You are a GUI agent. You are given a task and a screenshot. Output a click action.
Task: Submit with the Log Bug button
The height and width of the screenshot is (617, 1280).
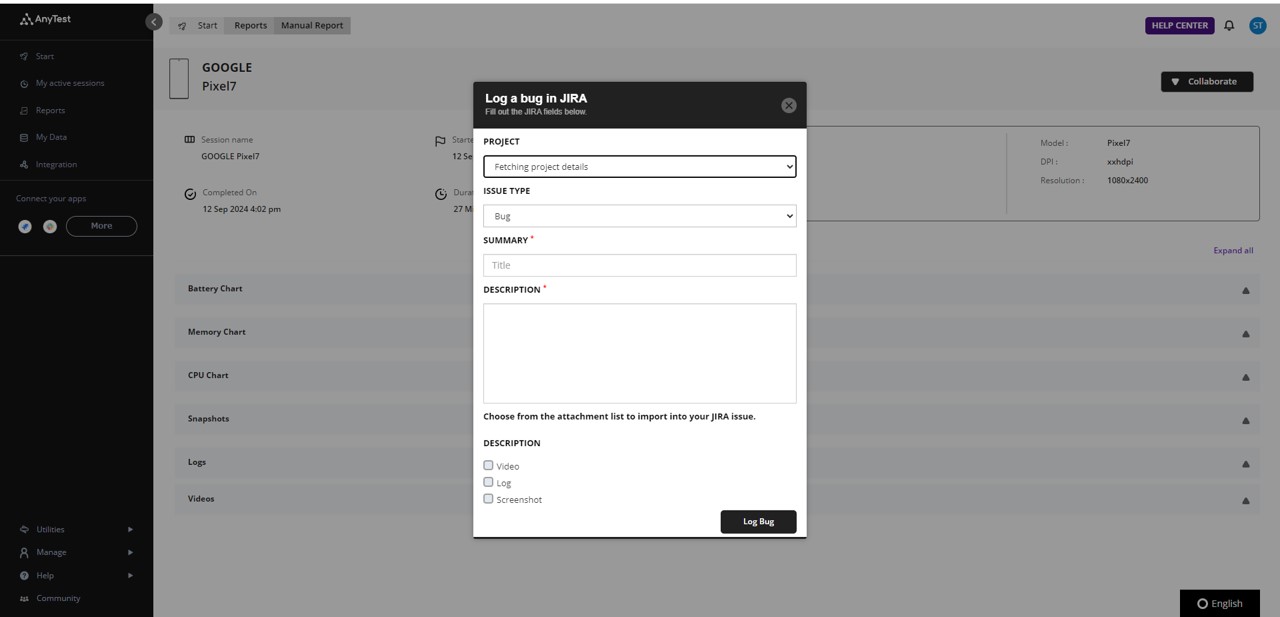tap(759, 521)
